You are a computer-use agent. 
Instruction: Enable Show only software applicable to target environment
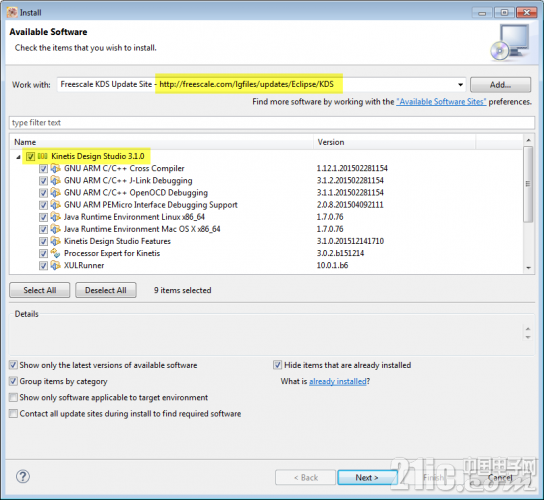pyautogui.click(x=13, y=397)
